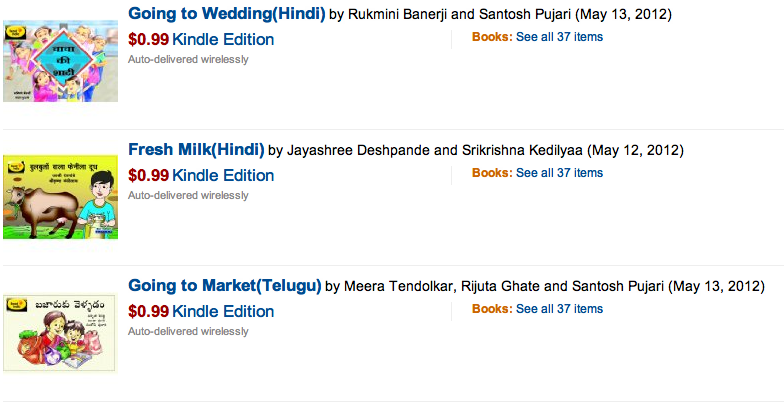See all 37 items beside Going to Market
The image size is (784, 403).
click(x=559, y=309)
